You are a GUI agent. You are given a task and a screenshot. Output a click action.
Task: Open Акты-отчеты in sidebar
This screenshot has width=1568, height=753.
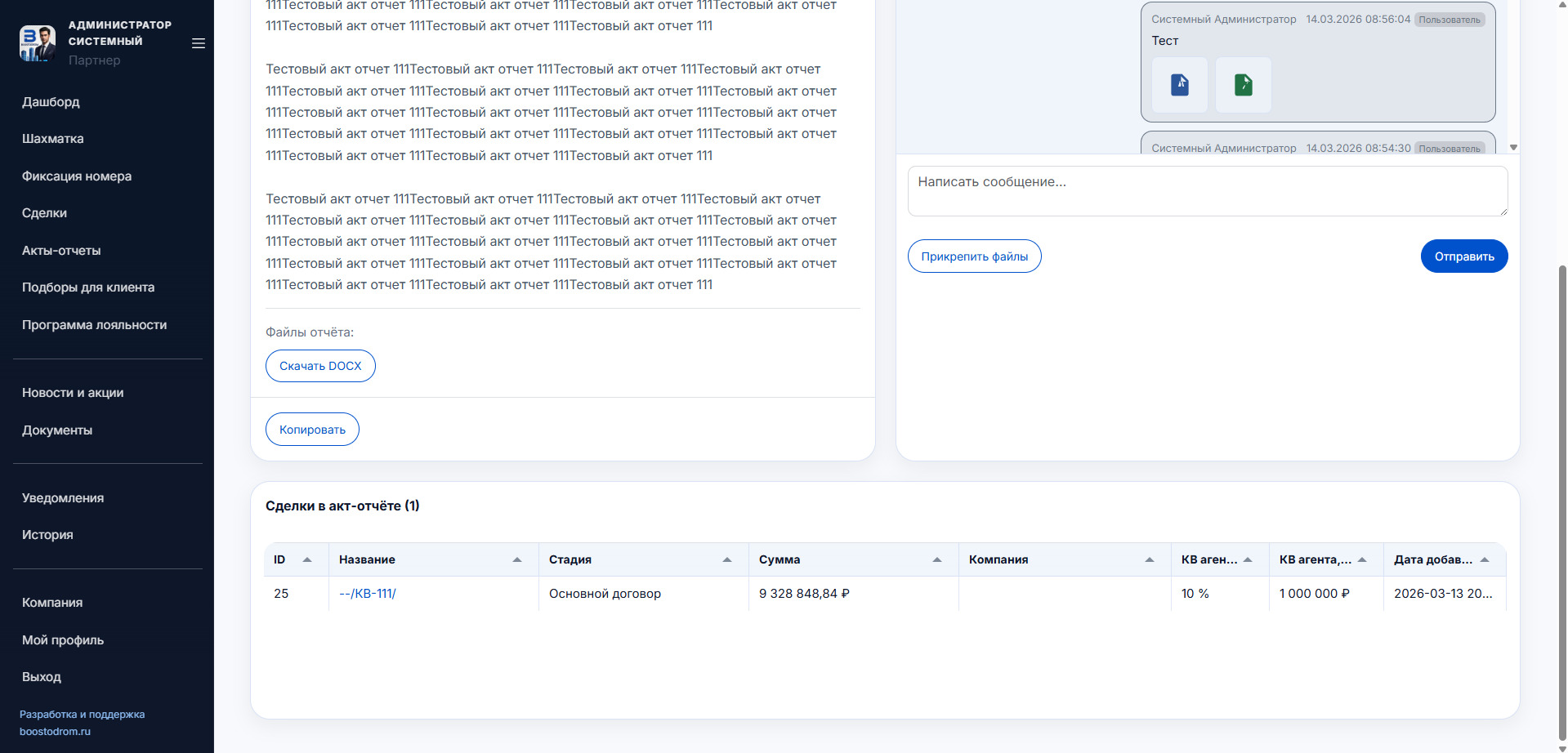click(61, 251)
